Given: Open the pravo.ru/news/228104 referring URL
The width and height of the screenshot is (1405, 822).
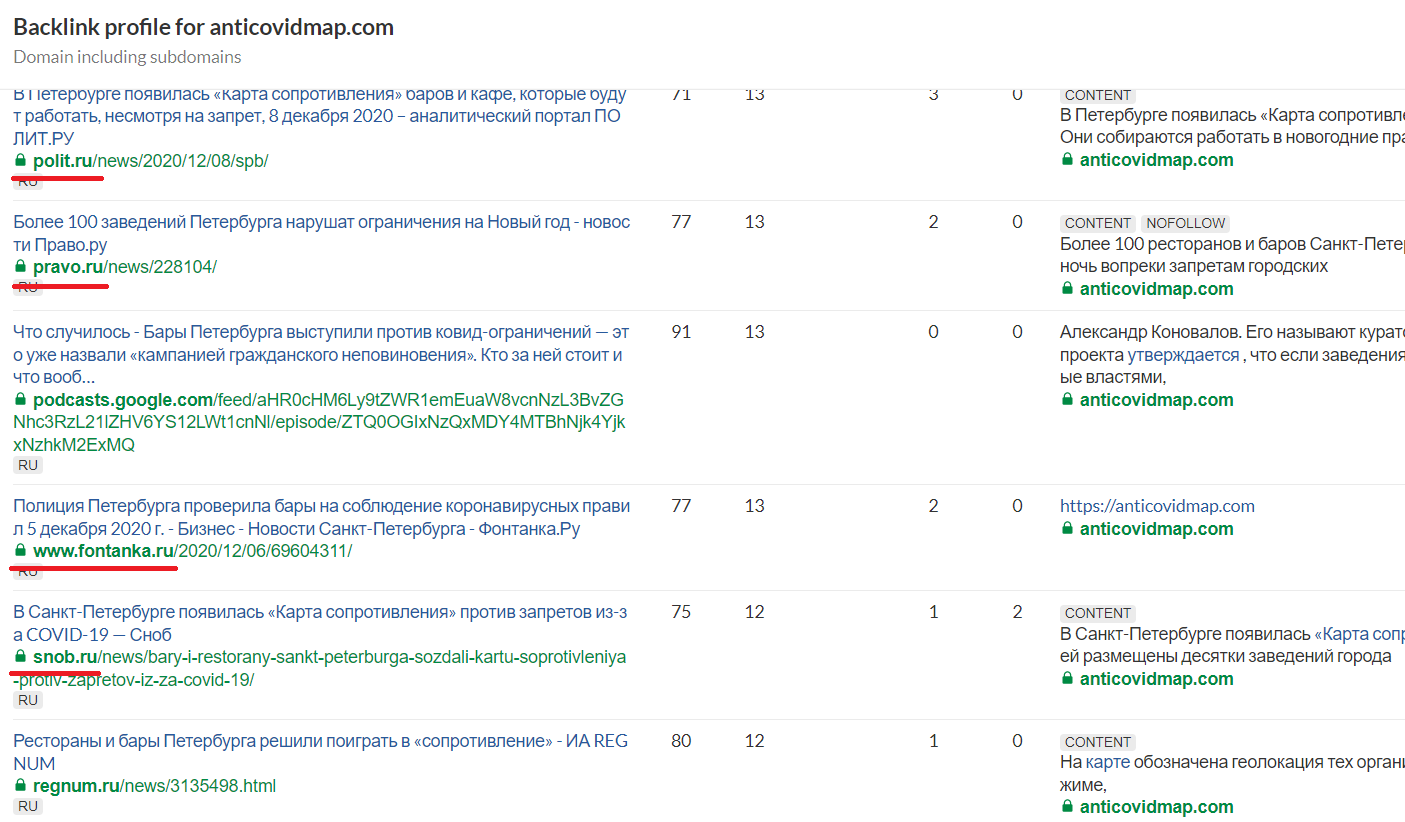Looking at the screenshot, I should click(124, 267).
